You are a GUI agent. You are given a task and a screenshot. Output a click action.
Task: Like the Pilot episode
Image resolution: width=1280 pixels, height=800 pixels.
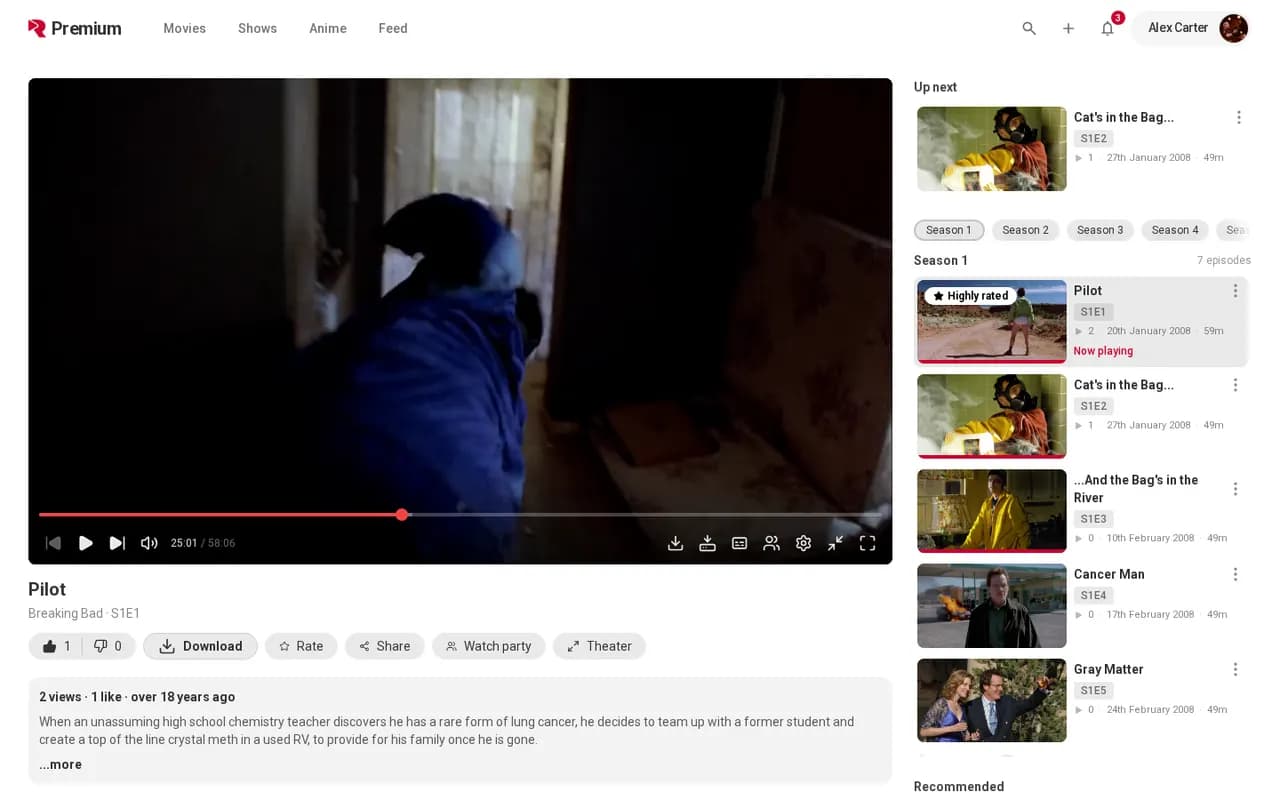pyautogui.click(x=55, y=646)
